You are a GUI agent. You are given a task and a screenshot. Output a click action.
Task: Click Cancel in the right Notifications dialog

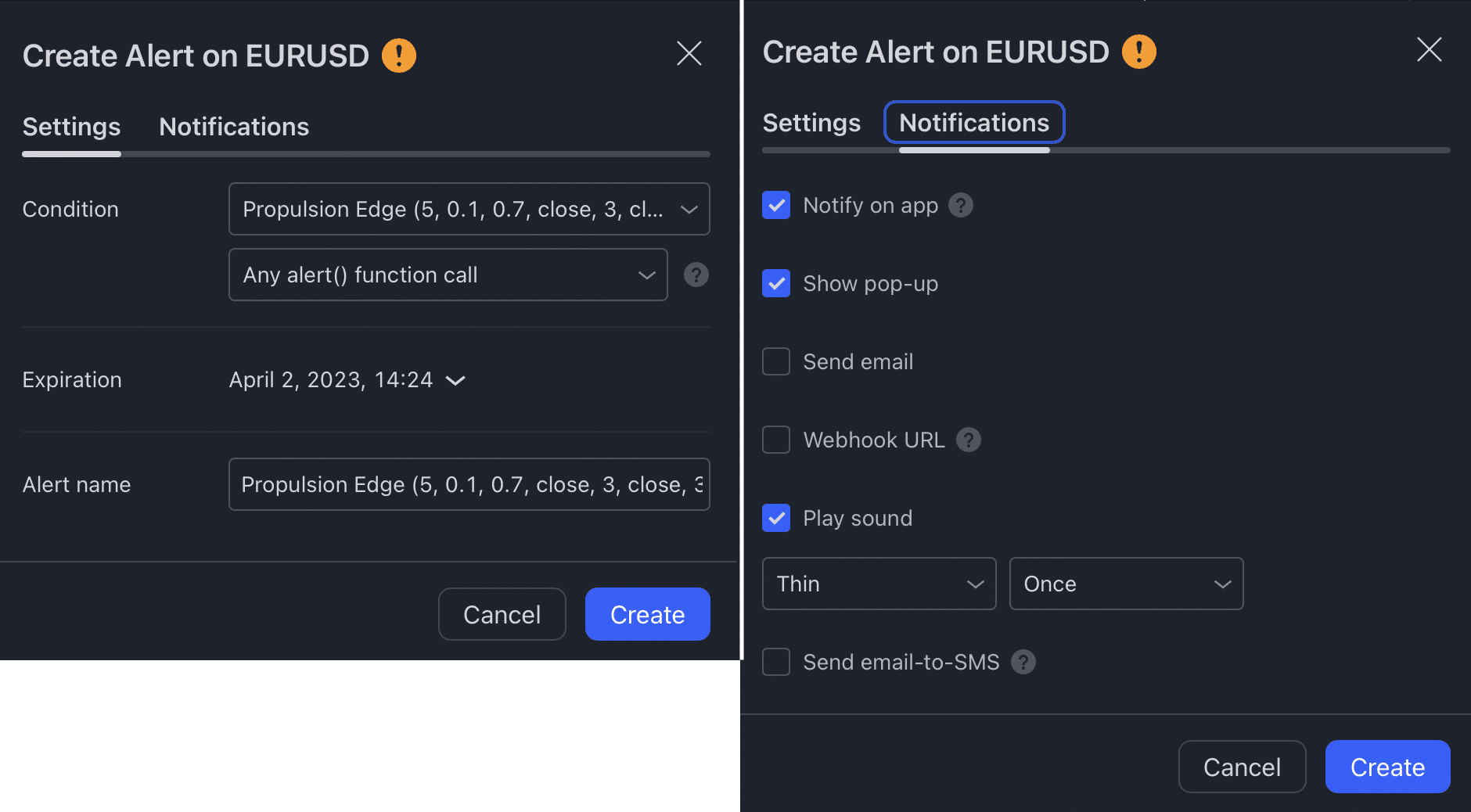(x=1243, y=767)
